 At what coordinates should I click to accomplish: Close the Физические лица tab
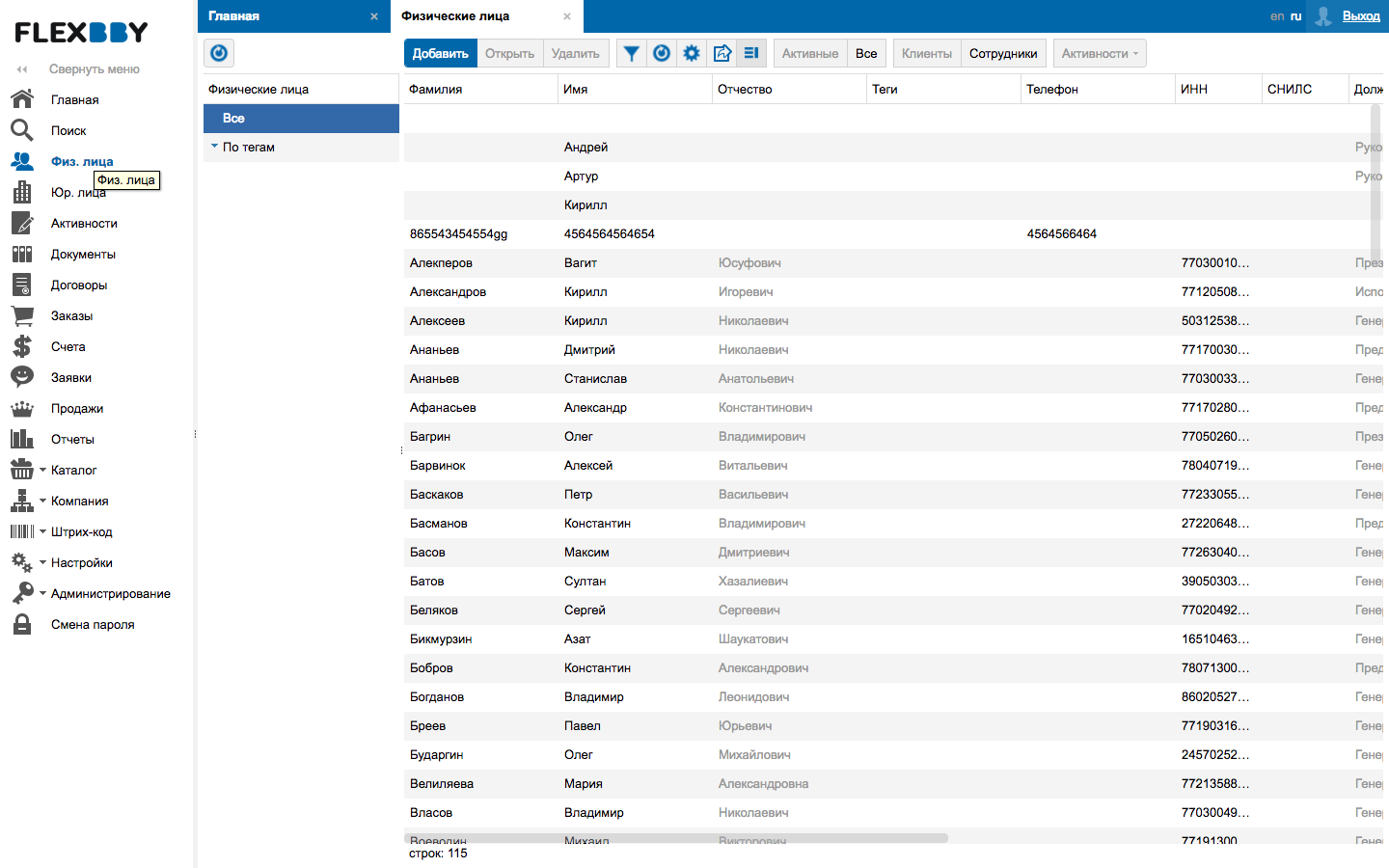[567, 16]
